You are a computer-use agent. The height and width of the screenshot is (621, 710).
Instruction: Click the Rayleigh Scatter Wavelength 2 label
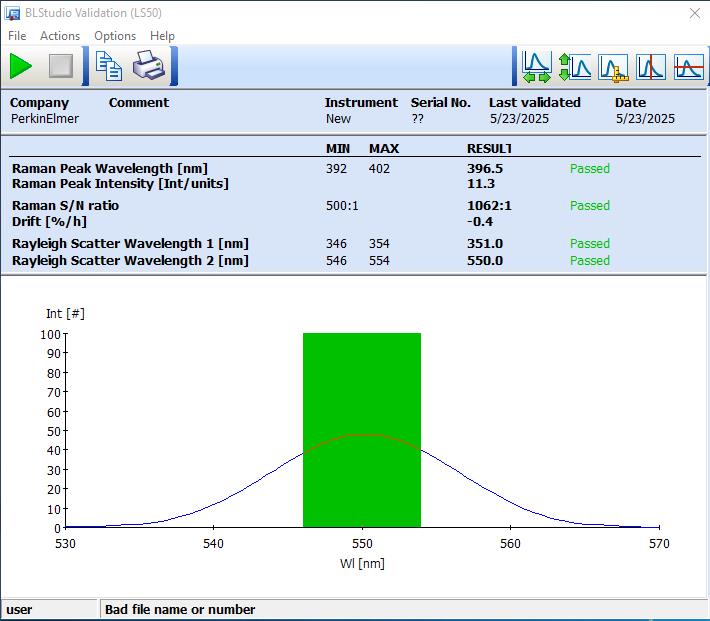130,261
